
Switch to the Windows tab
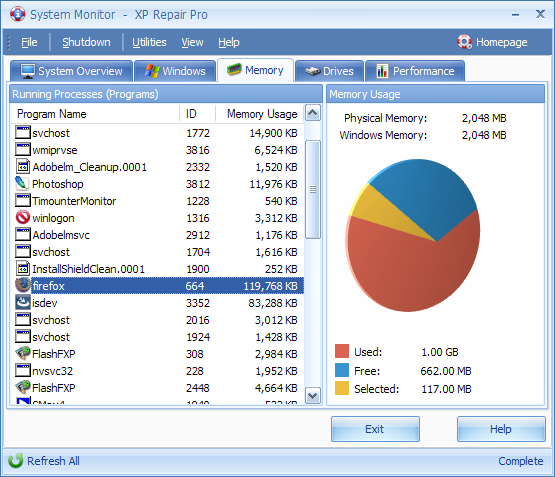click(x=175, y=71)
